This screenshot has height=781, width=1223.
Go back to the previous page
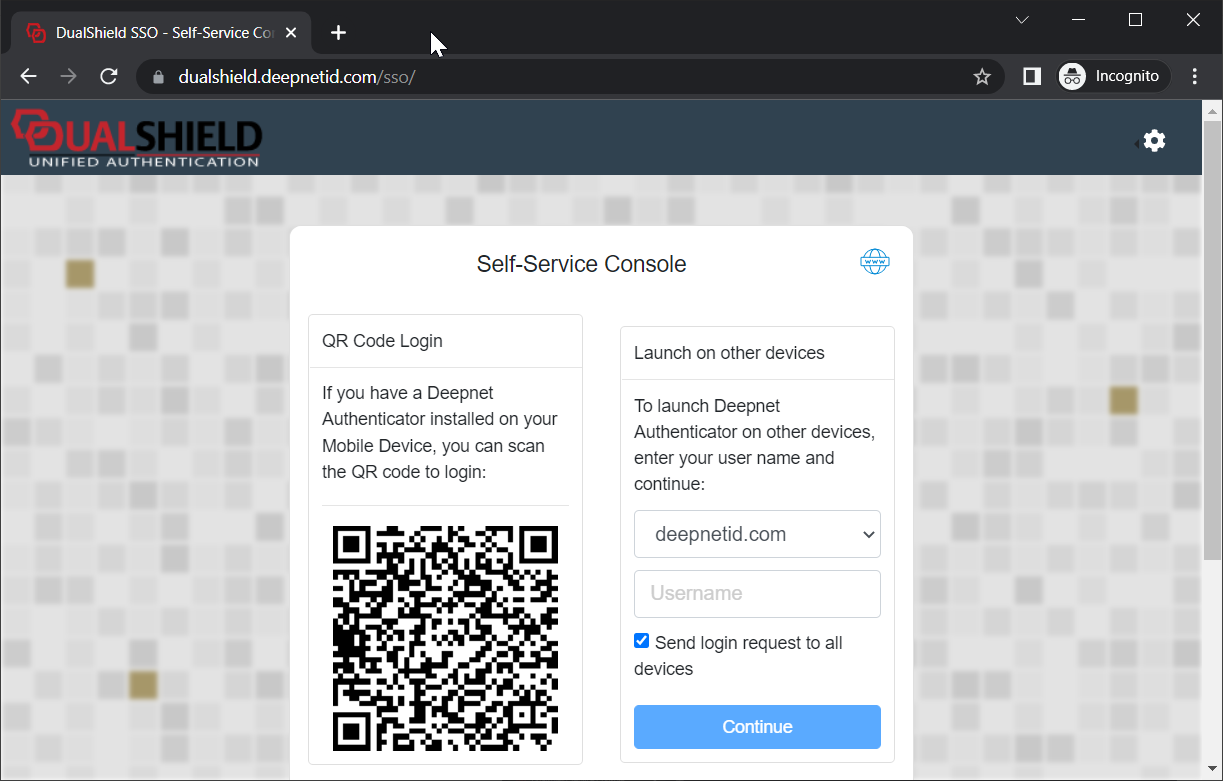pos(28,77)
